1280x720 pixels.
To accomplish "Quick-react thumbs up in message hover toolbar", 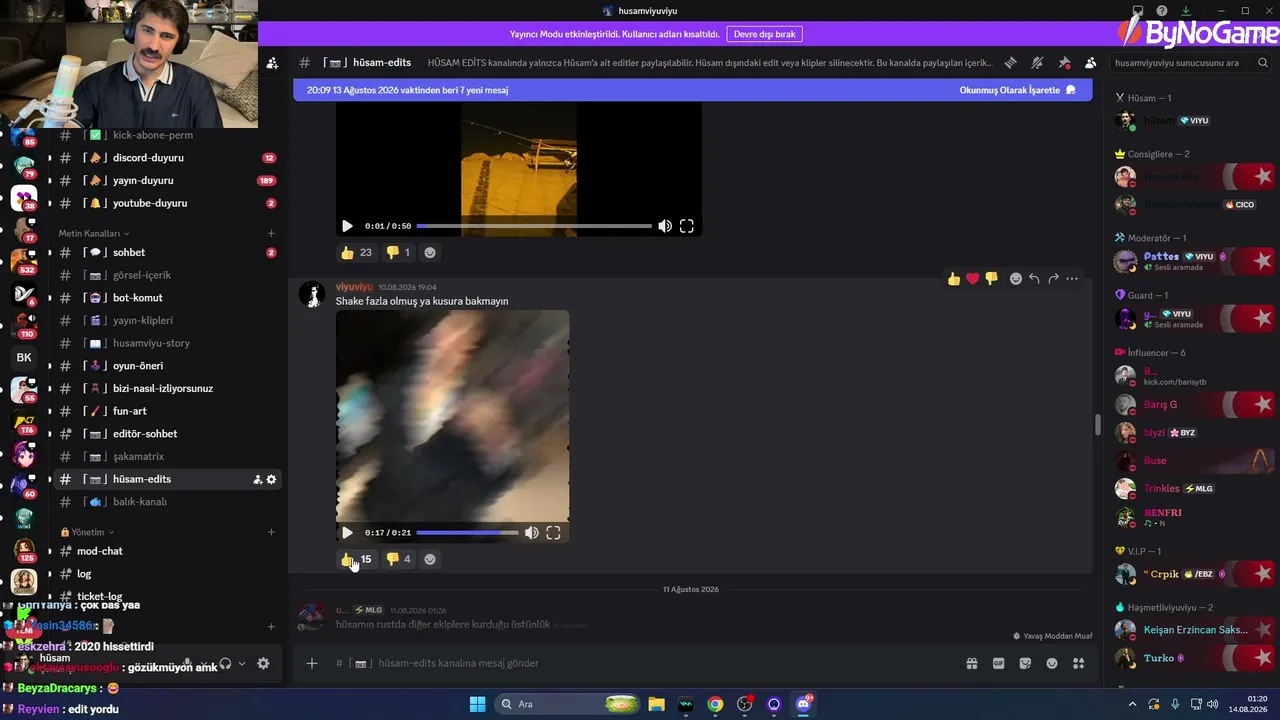I will point(954,279).
